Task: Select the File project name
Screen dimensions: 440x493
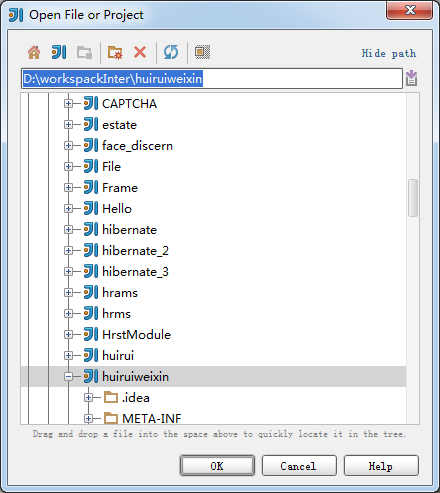Action: click(x=111, y=167)
